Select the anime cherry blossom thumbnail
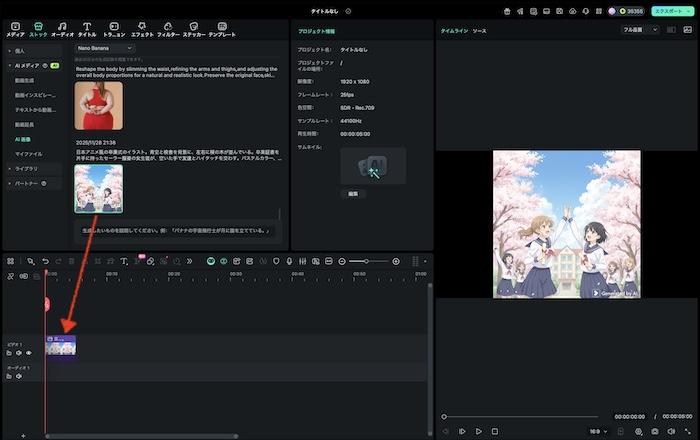The image size is (700, 440). pos(99,189)
